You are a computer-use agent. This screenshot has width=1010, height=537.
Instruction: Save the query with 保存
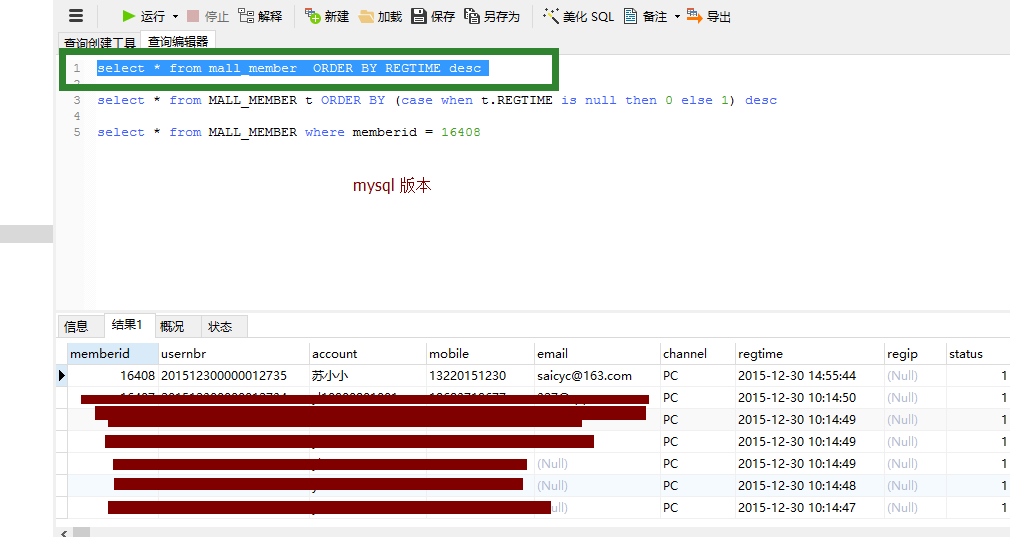click(433, 16)
